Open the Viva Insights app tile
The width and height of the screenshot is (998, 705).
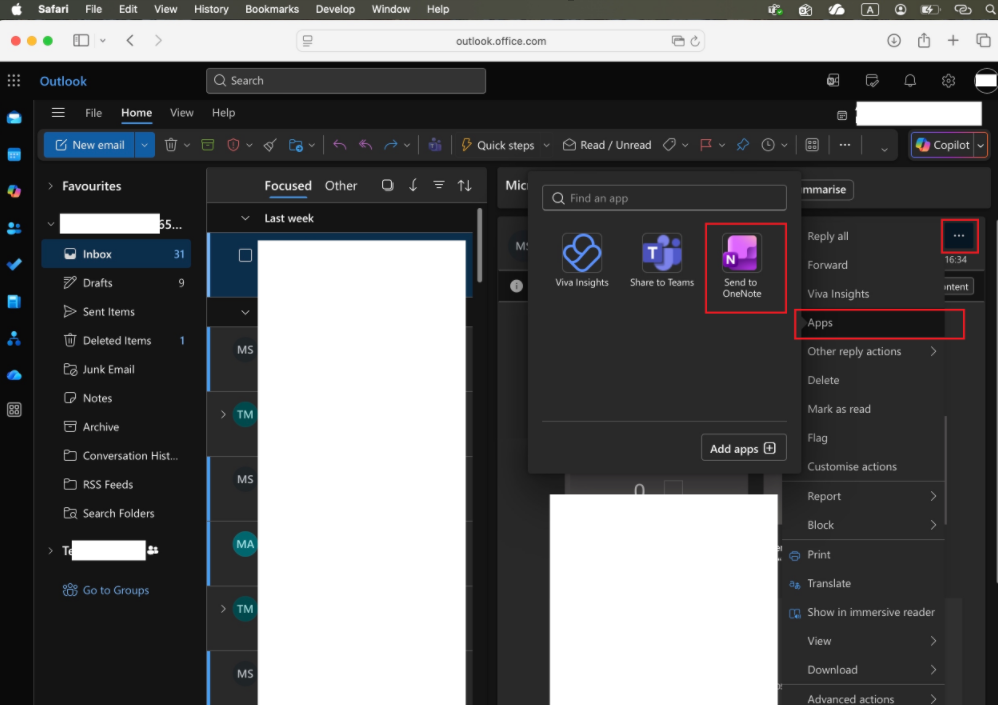[x=582, y=261]
